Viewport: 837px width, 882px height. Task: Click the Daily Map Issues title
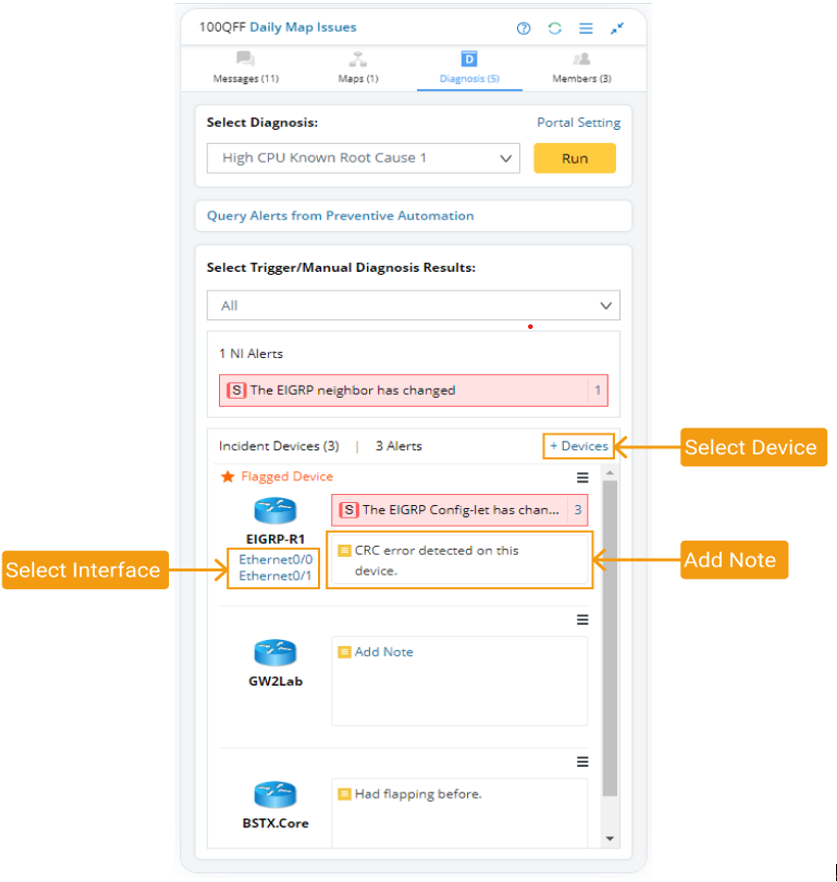point(303,28)
